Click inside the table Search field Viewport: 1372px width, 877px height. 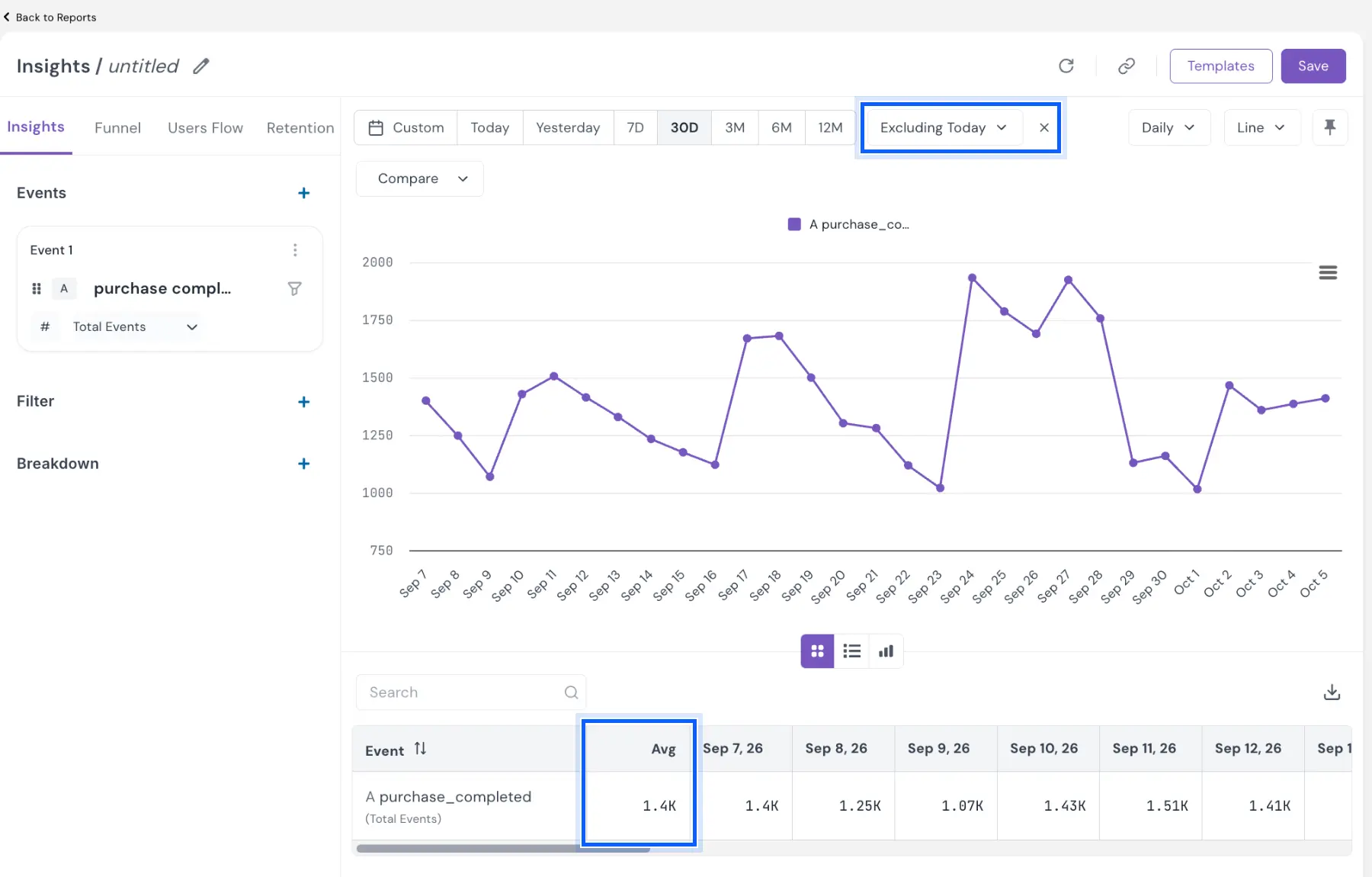pos(471,692)
